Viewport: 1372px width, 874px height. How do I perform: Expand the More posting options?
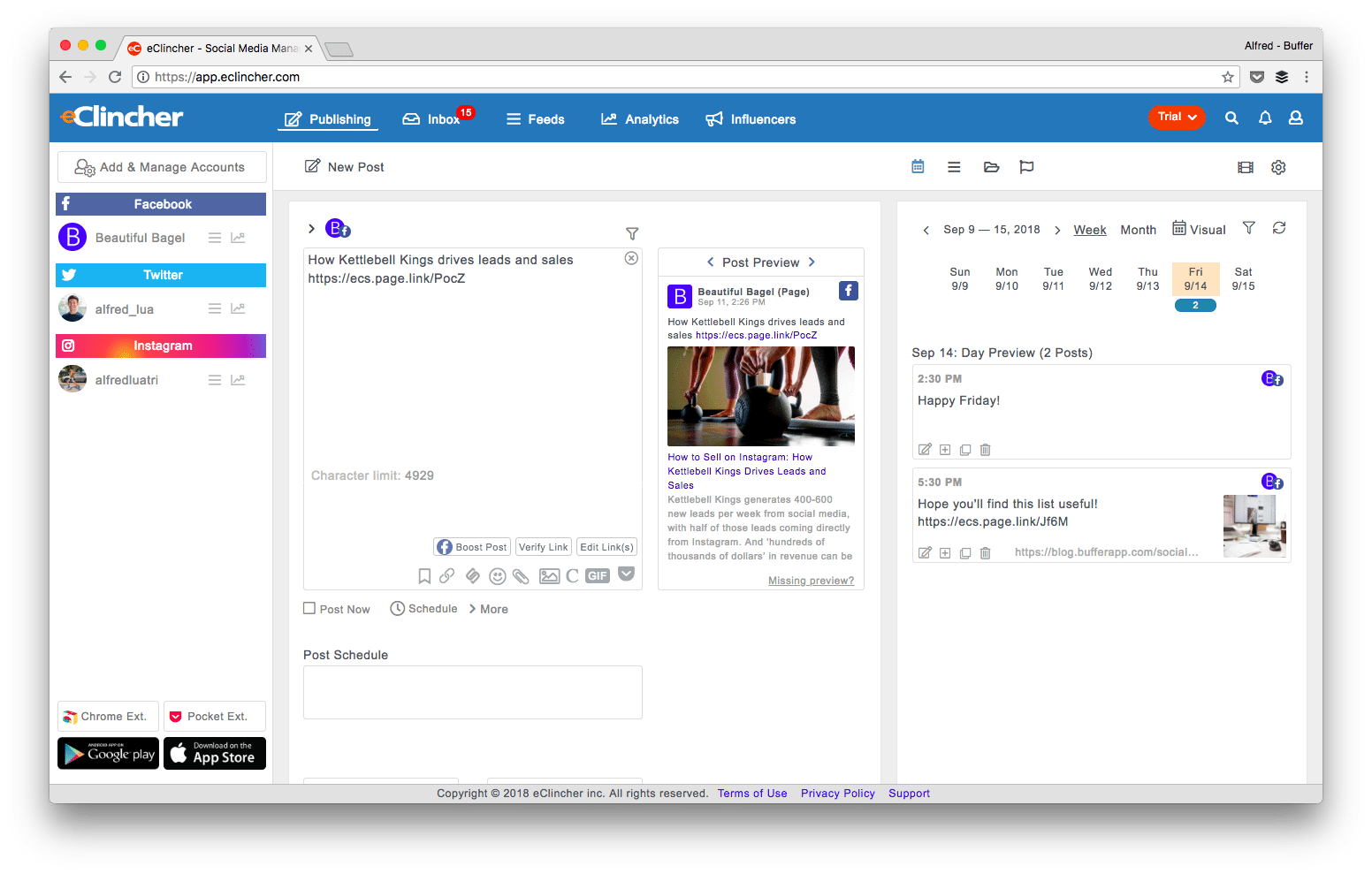[x=489, y=609]
